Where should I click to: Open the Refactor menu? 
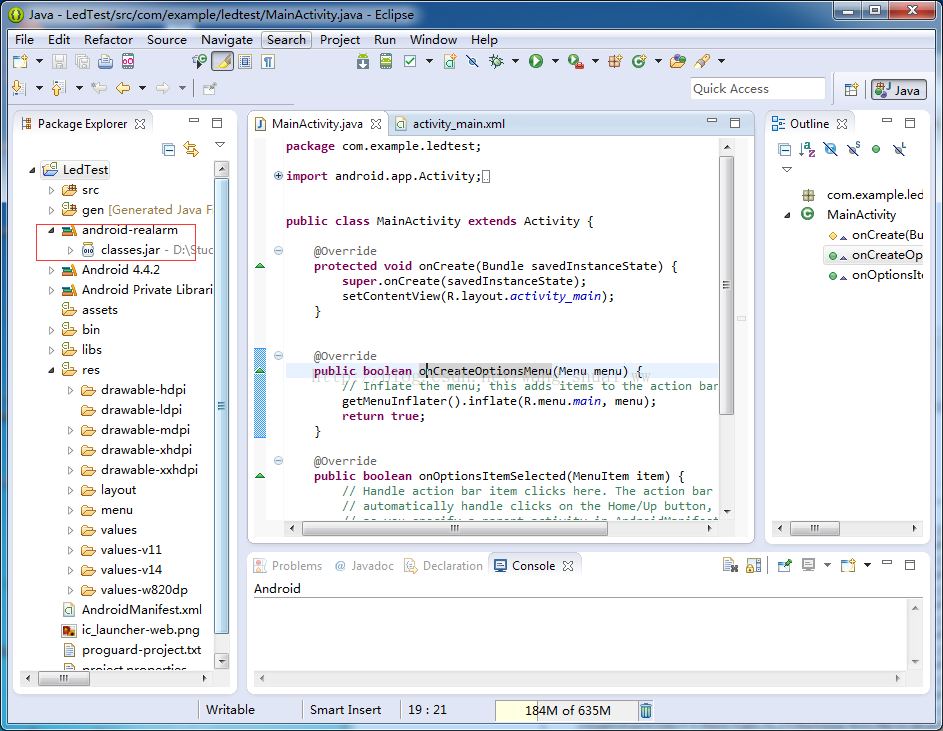click(x=108, y=40)
